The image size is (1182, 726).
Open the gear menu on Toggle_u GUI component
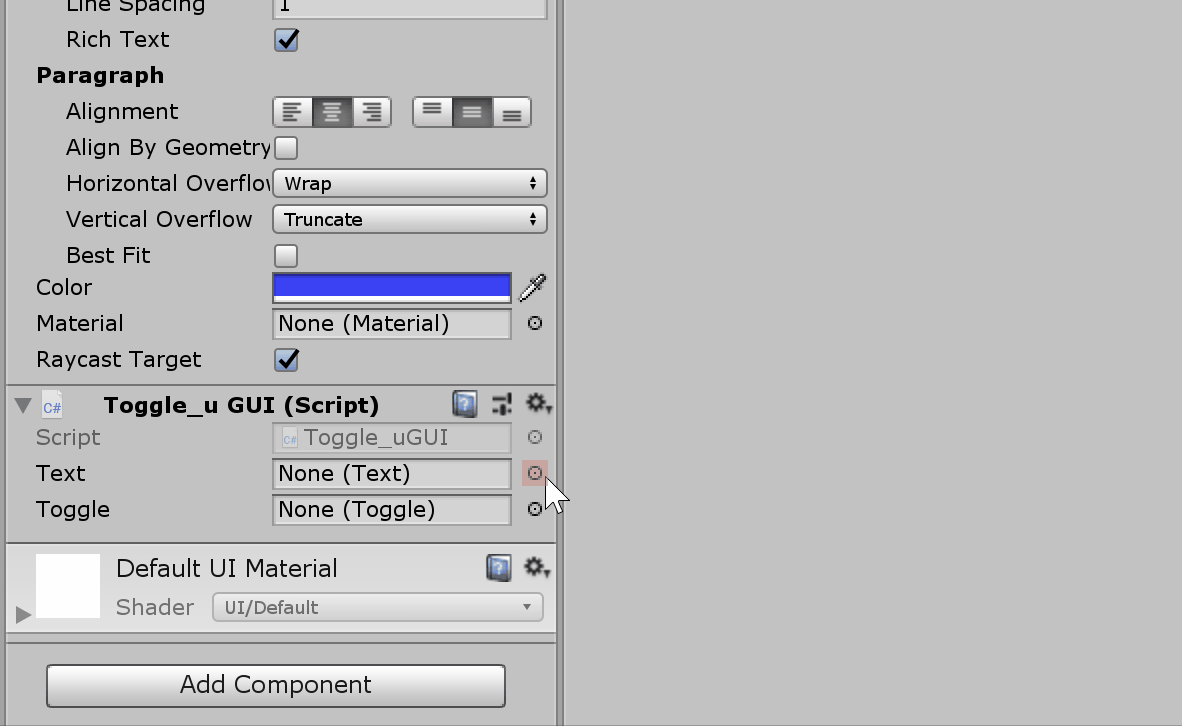pos(537,404)
